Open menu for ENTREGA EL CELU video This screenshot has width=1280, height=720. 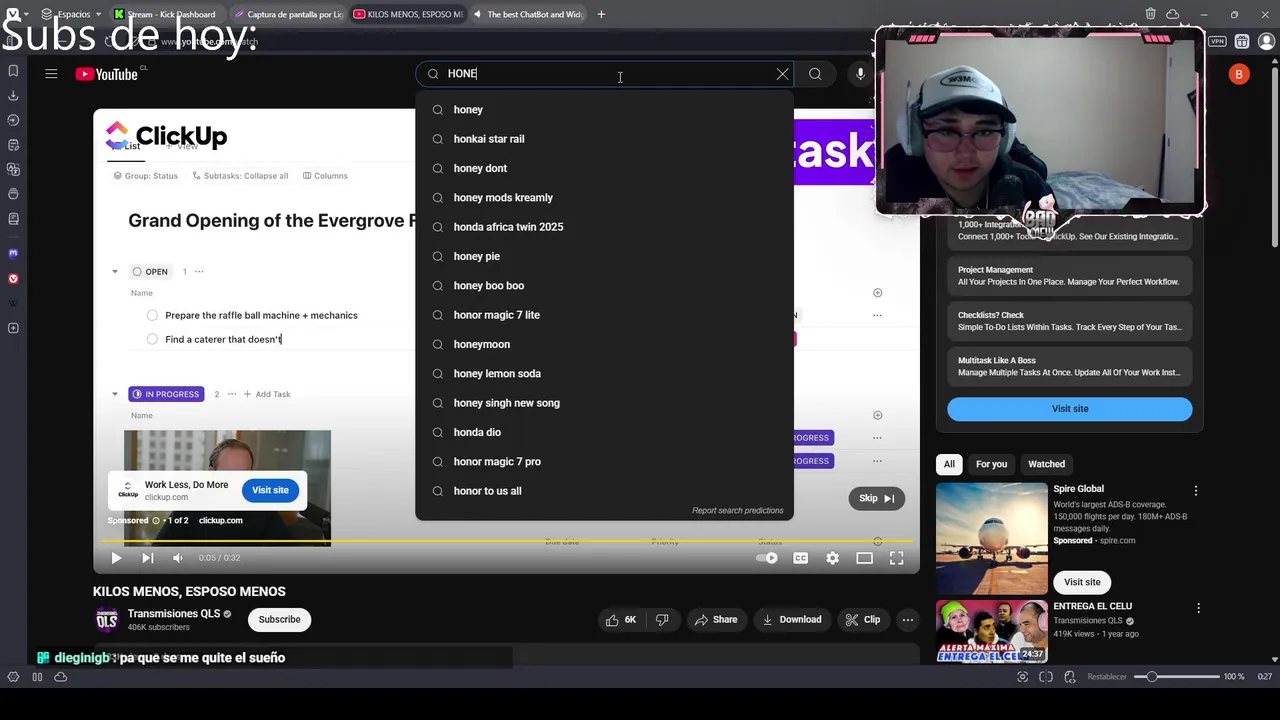(x=1198, y=608)
